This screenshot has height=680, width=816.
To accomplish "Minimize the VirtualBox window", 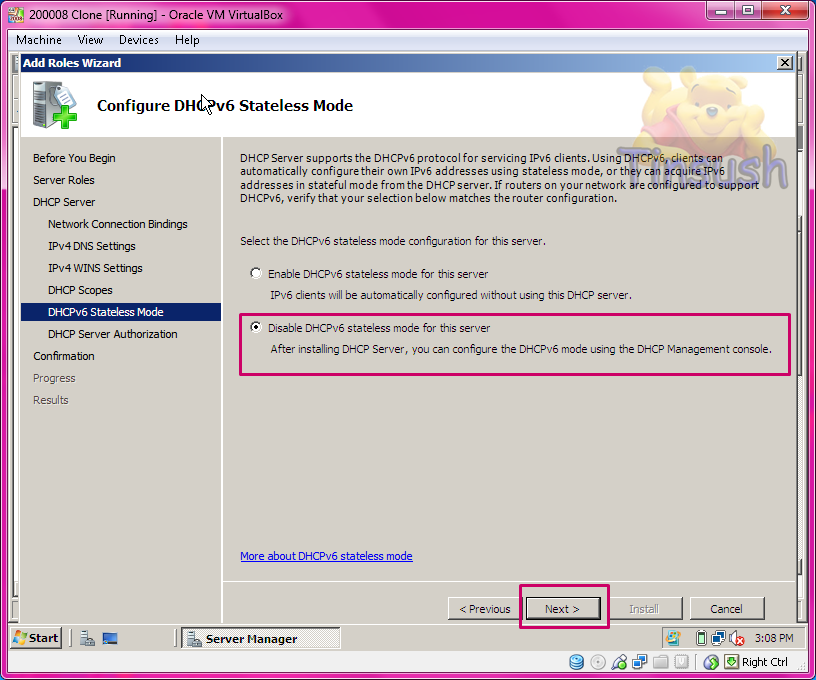I will click(x=721, y=10).
